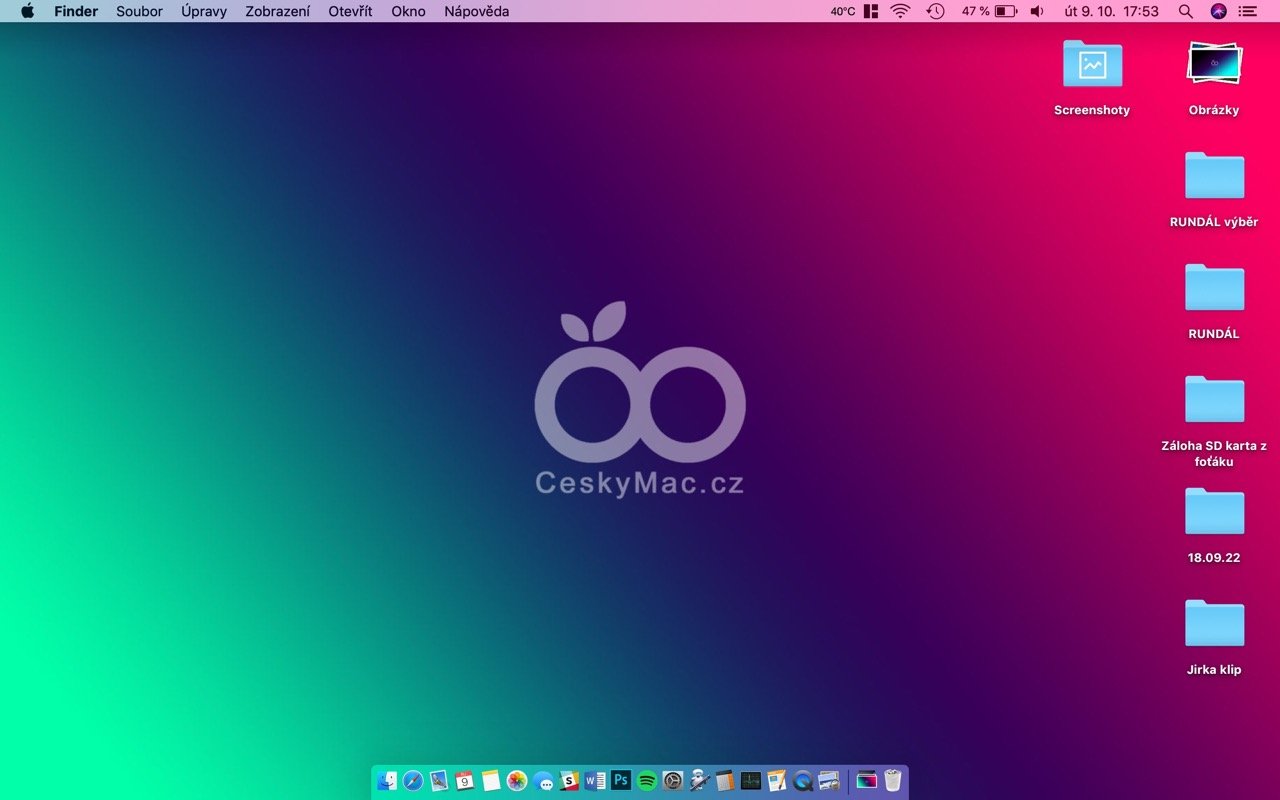Click the date and time clock
Viewport: 1280px width, 800px height.
1112,11
